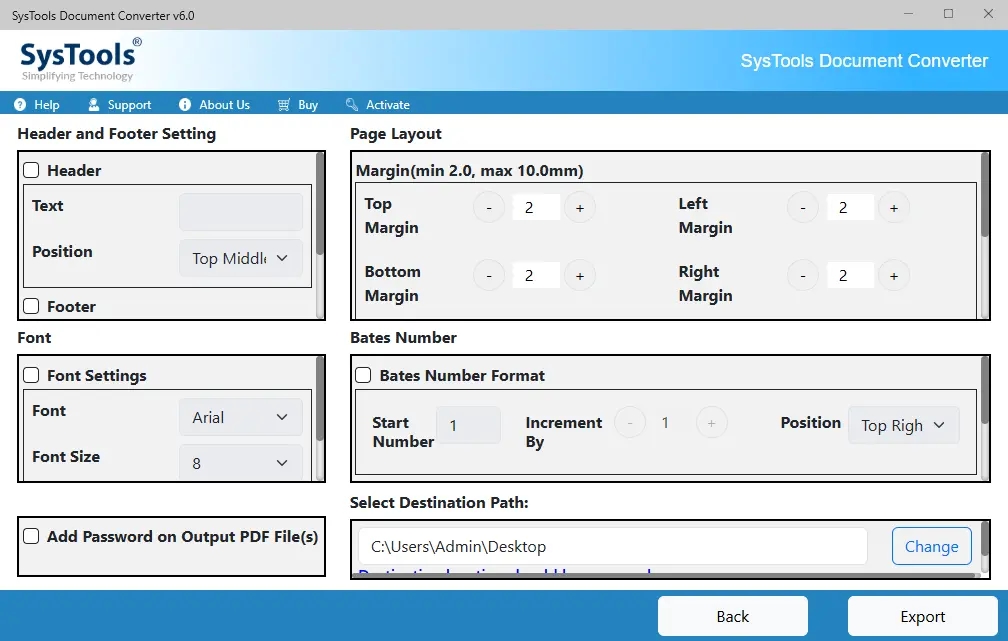
Task: Enable the Header checkbox
Action: click(31, 170)
